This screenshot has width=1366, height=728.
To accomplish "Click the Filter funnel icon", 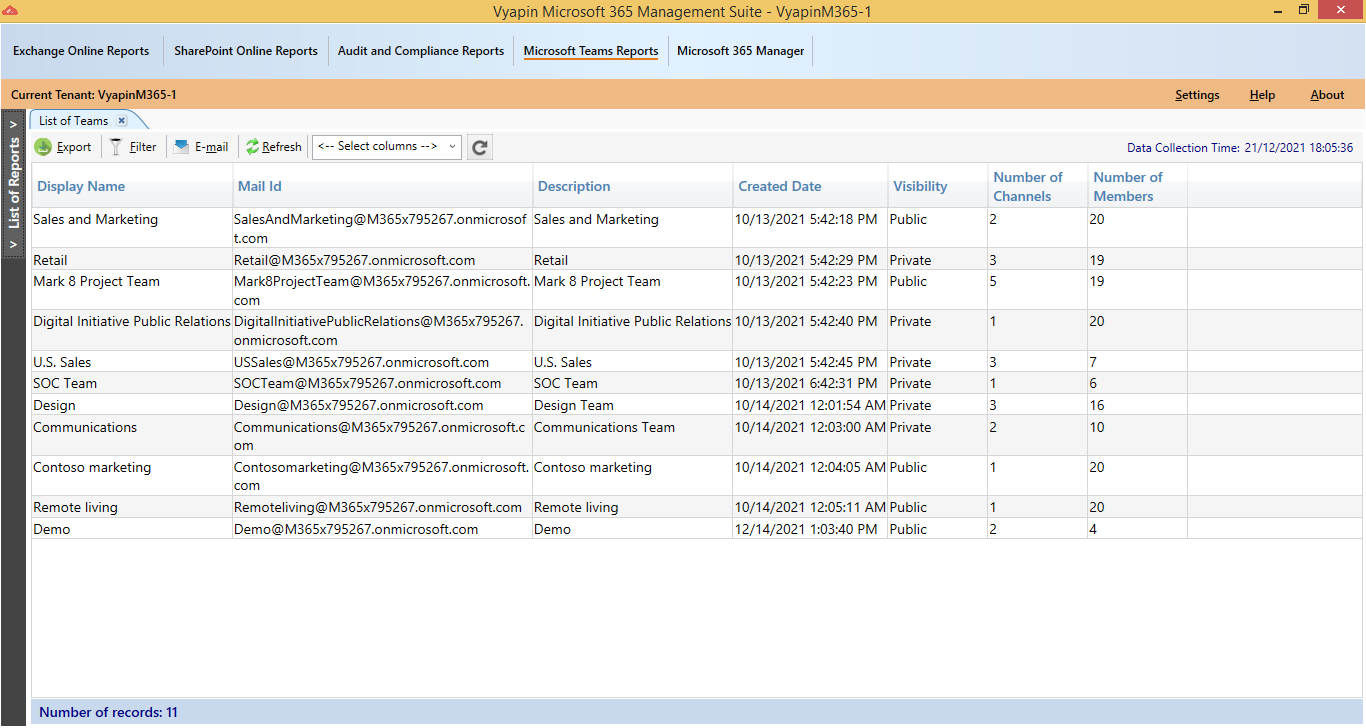I will [116, 147].
